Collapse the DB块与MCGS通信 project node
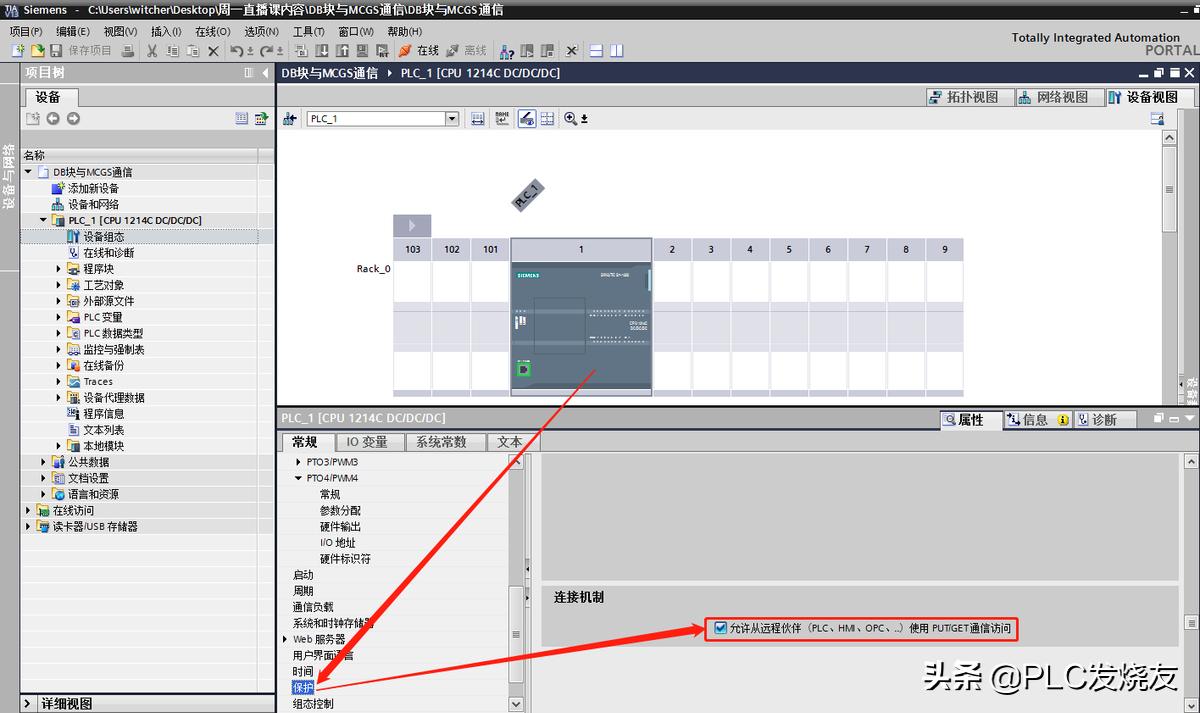 coord(29,172)
